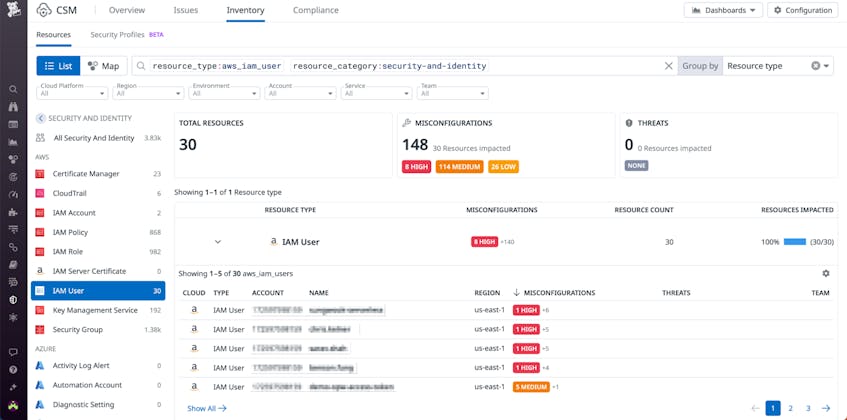This screenshot has width=847, height=420.
Task: Click the All Security And Identity grid icon
Action: [40, 138]
